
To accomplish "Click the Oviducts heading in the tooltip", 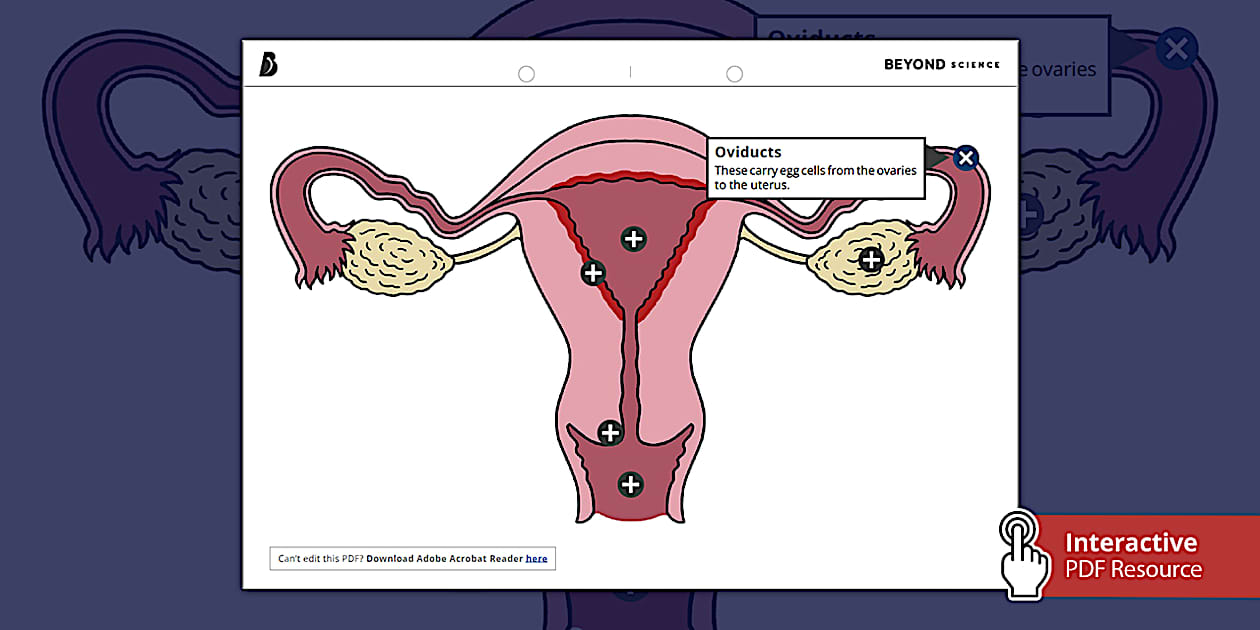I will (x=748, y=152).
